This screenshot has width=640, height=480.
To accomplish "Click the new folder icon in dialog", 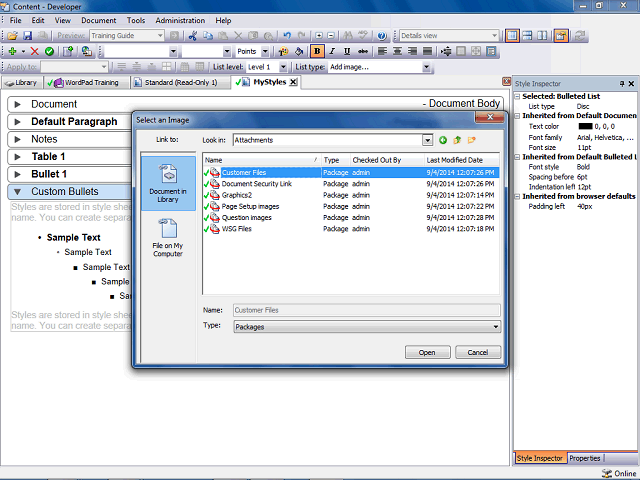I will 471,140.
